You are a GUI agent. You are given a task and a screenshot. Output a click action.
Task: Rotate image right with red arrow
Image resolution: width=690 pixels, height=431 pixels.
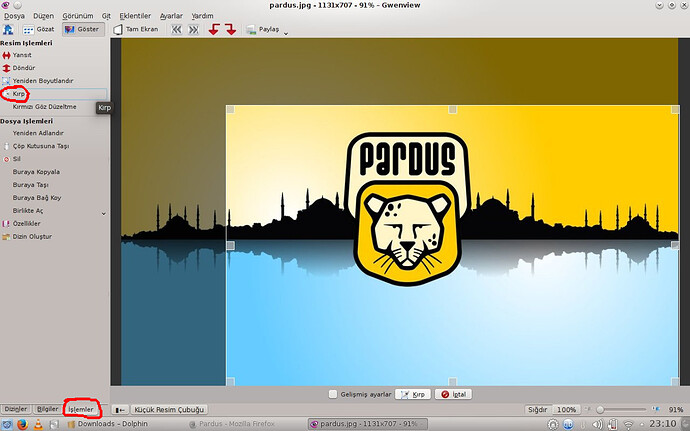pos(231,29)
